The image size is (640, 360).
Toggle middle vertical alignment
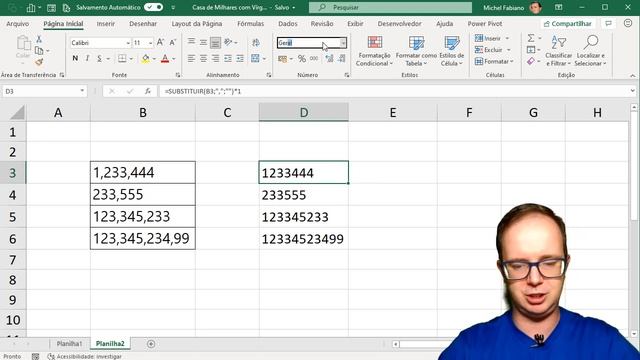click(203, 42)
